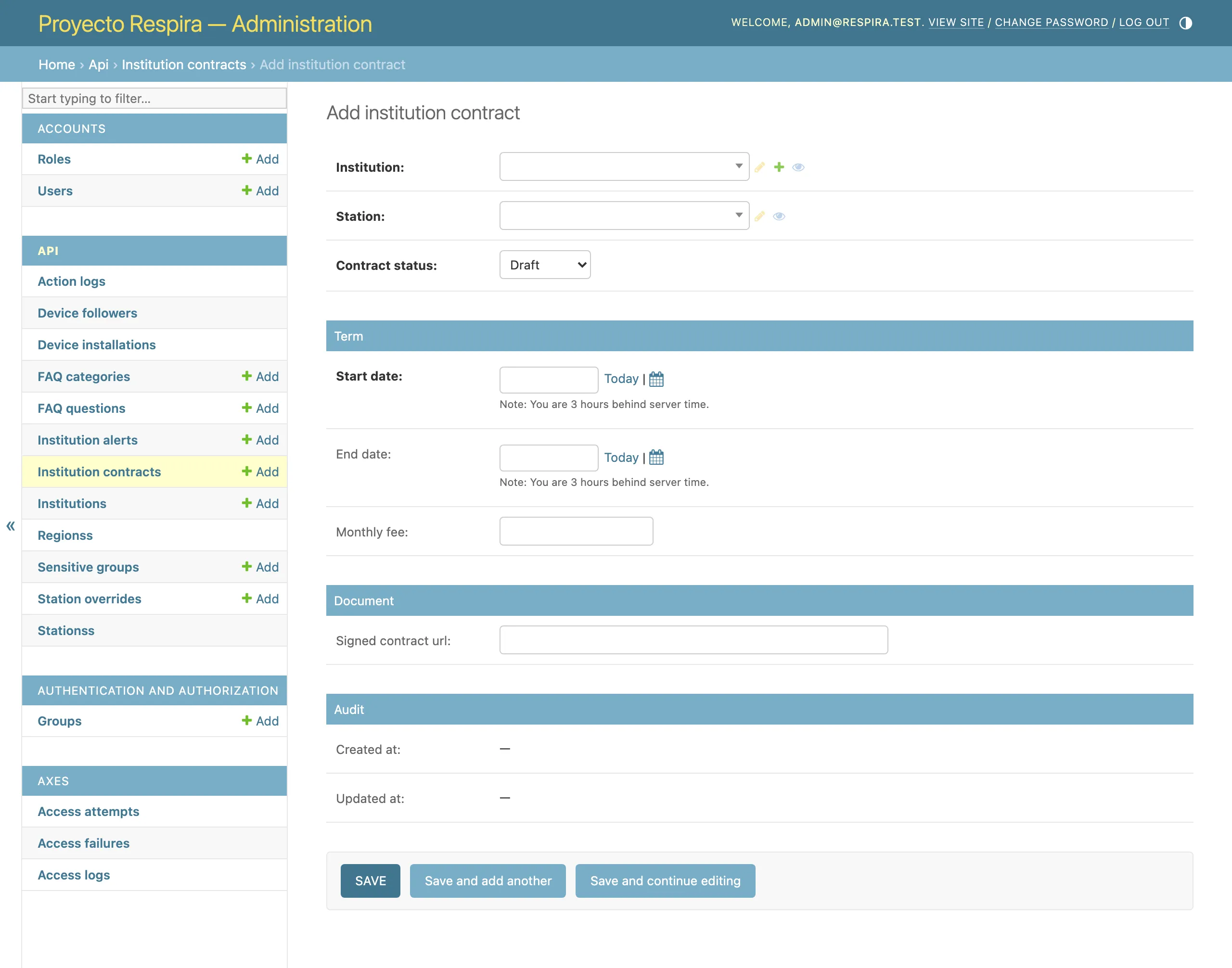This screenshot has height=968, width=1232.
Task: Click the ACCOUNTS section header
Action: 71,128
